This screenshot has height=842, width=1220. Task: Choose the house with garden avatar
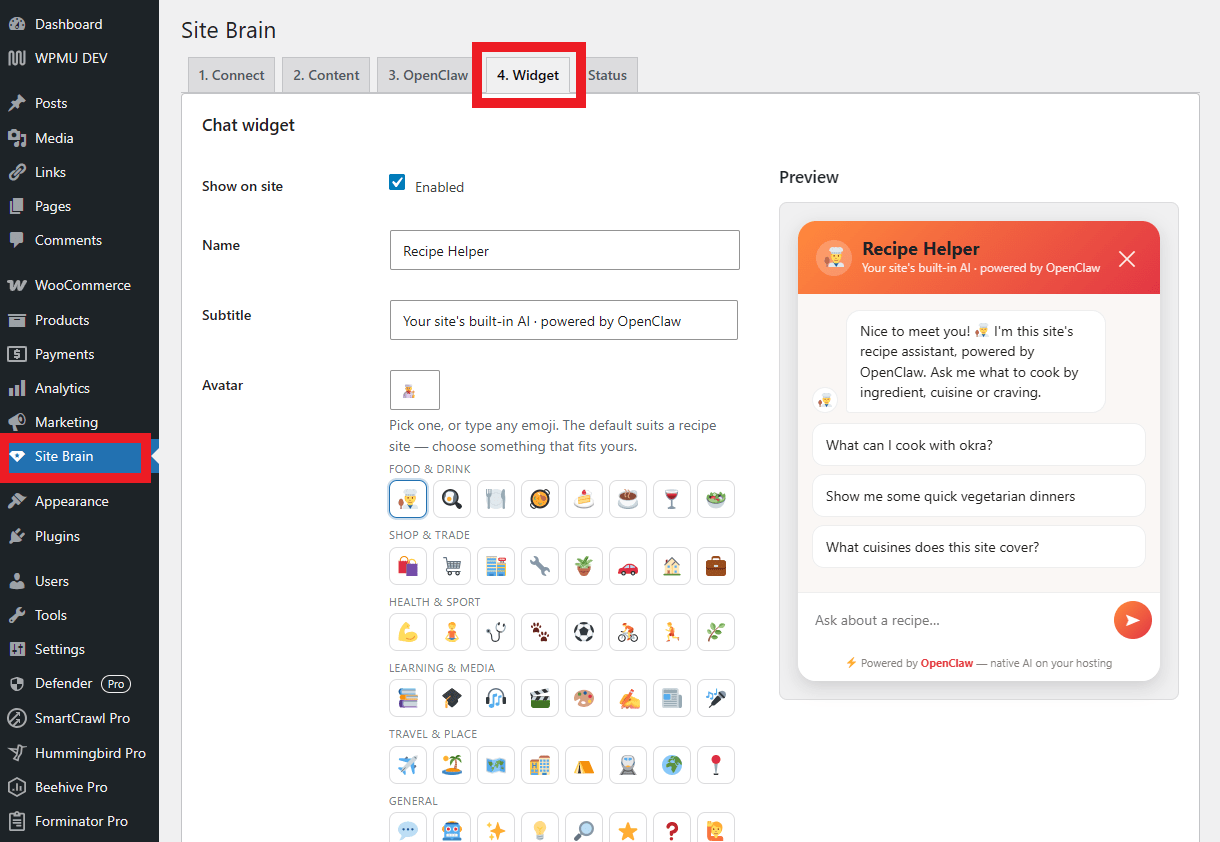(672, 566)
